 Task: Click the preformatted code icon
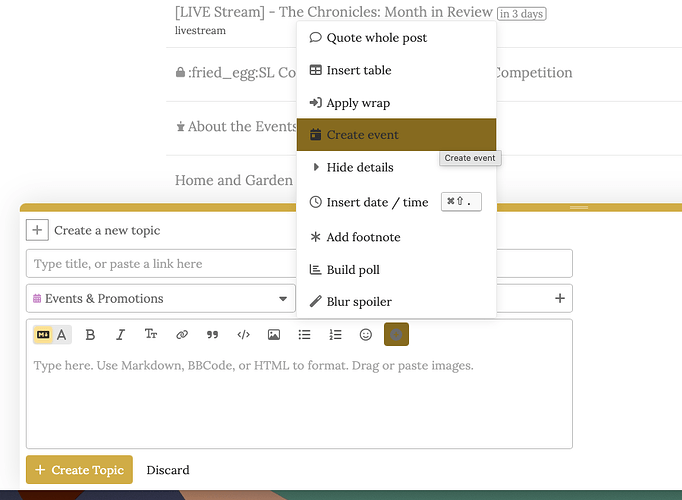[x=243, y=335]
